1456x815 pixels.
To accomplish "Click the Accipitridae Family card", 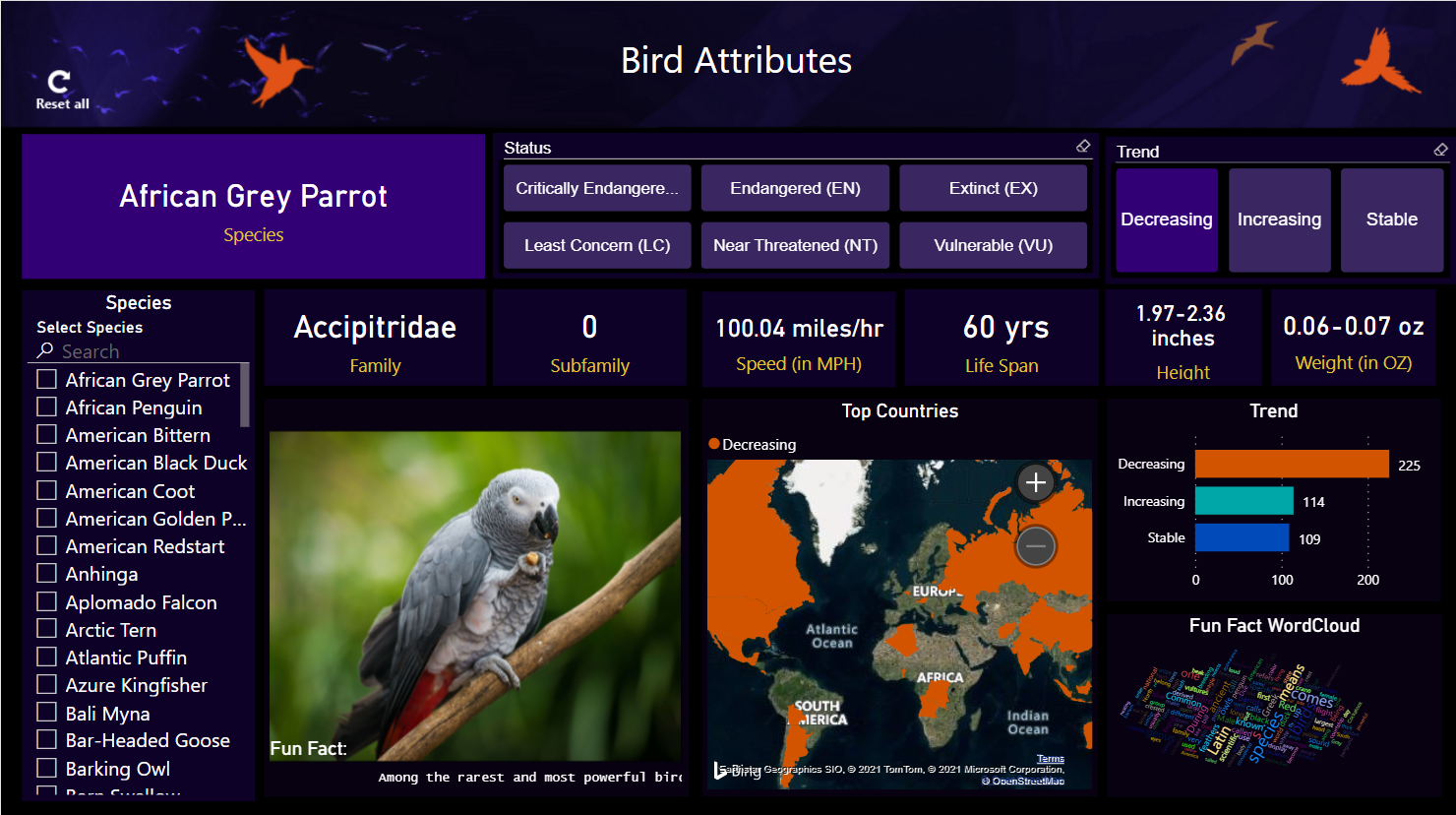I will tap(375, 338).
